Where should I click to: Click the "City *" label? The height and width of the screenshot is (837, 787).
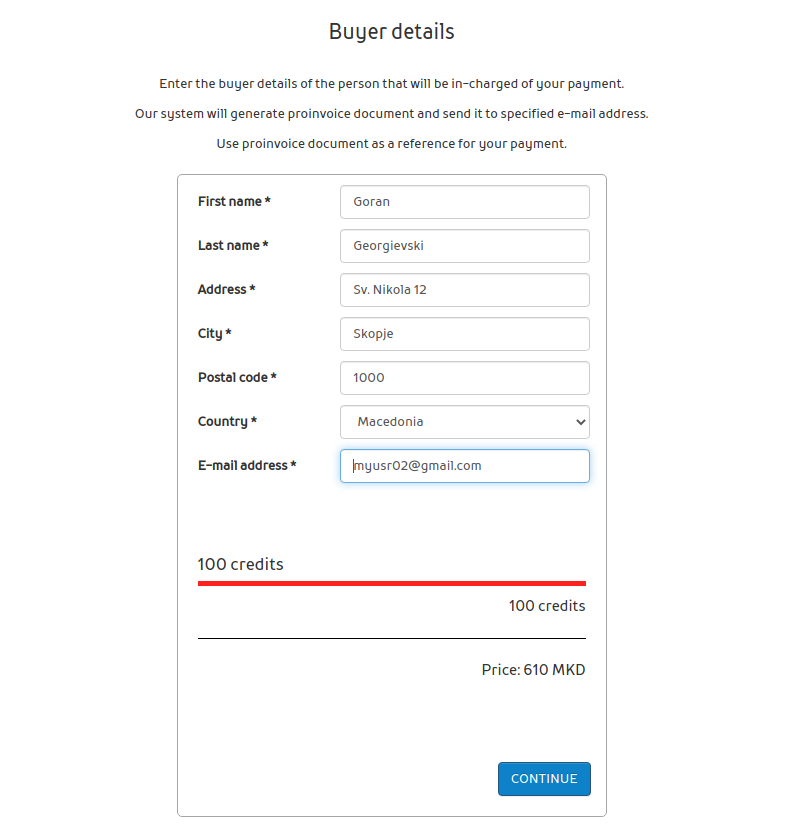215,334
